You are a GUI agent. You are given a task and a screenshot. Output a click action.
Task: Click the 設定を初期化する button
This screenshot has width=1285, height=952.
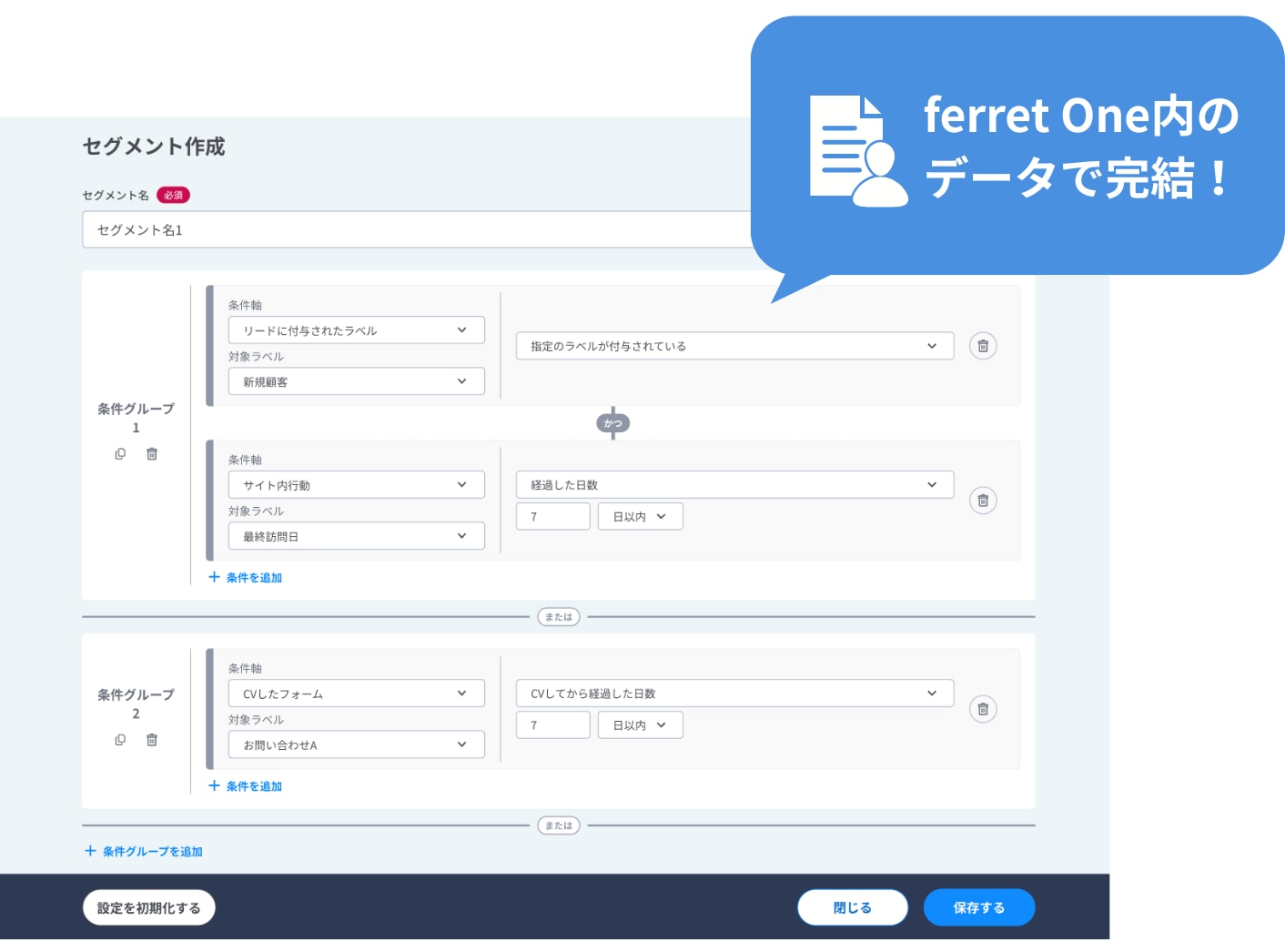point(148,907)
